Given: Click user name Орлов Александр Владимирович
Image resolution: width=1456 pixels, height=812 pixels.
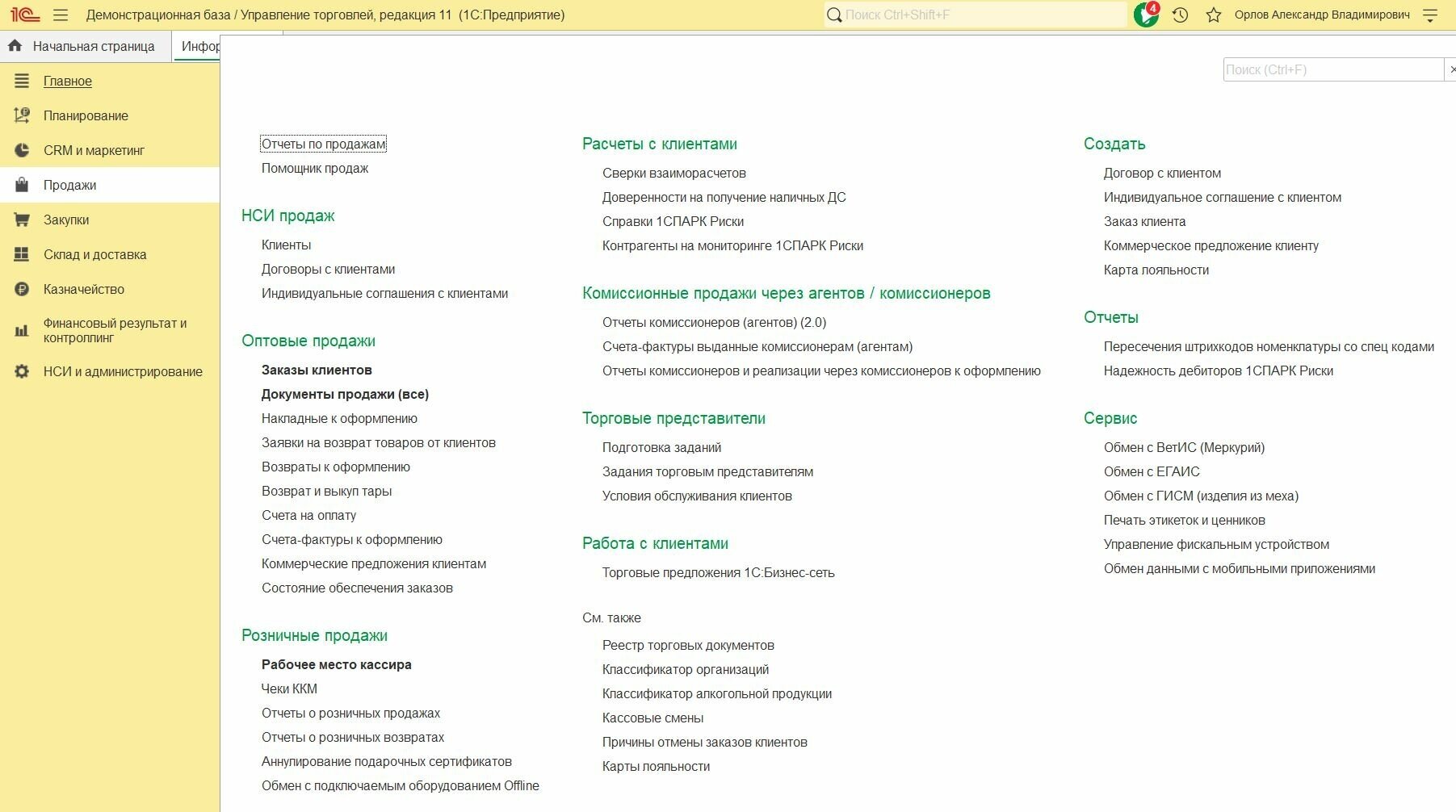Looking at the screenshot, I should 1322,15.
